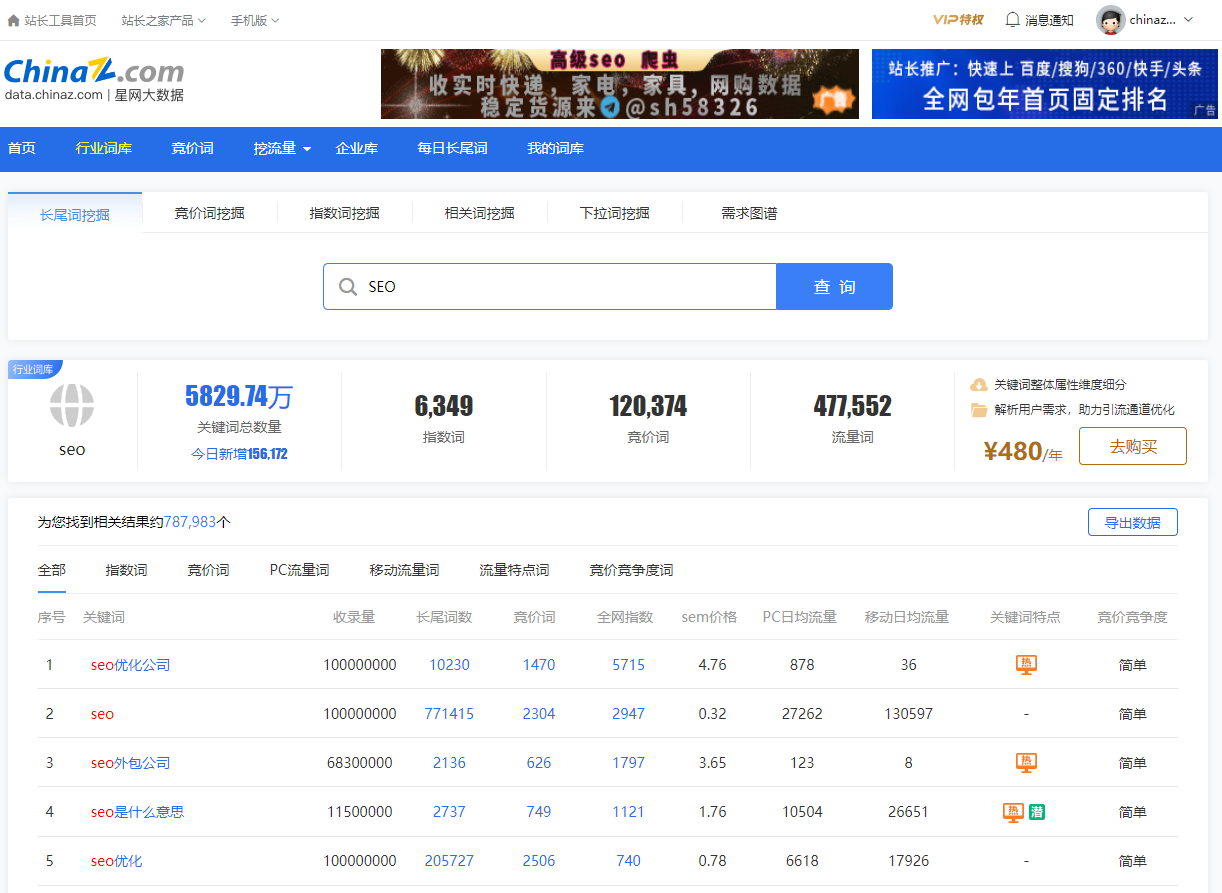Click long-tail count 771415
Viewport: 1222px width, 893px height.
tap(449, 714)
